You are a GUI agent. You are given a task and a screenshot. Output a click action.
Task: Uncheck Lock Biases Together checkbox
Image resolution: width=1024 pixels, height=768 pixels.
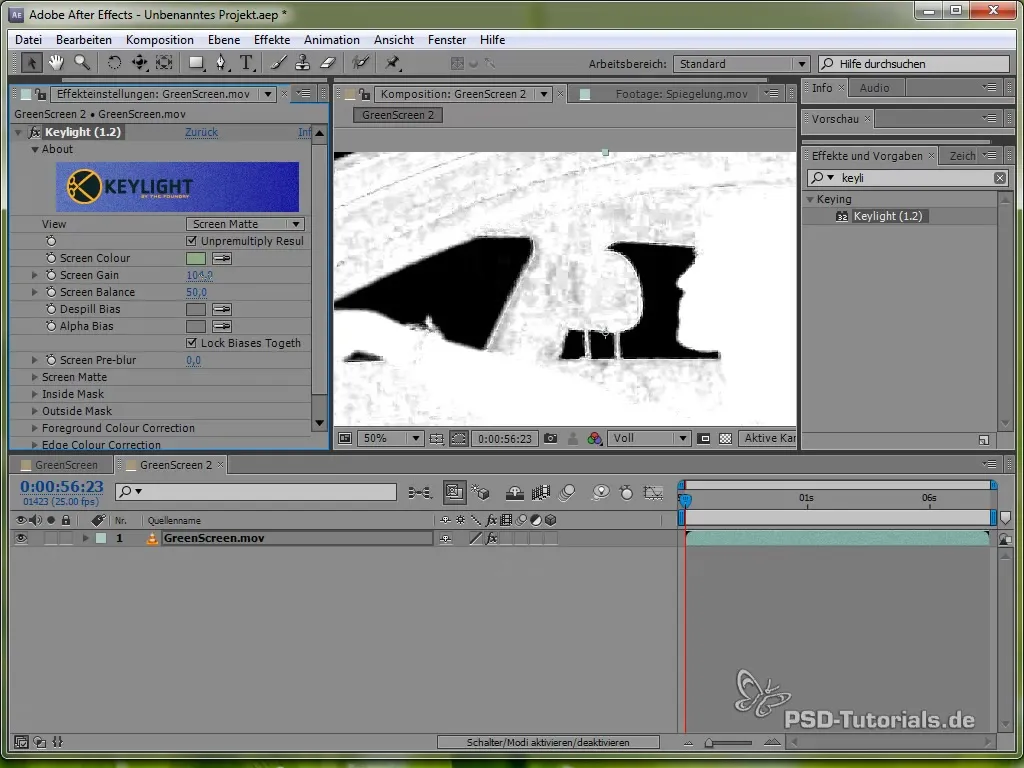pyautogui.click(x=191, y=343)
